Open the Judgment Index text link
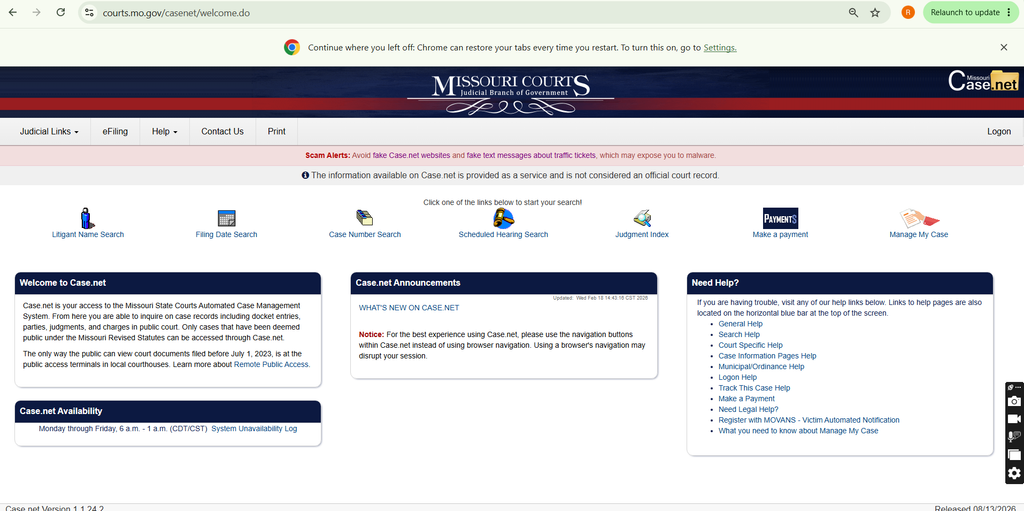Image resolution: width=1024 pixels, height=511 pixels. pos(642,235)
